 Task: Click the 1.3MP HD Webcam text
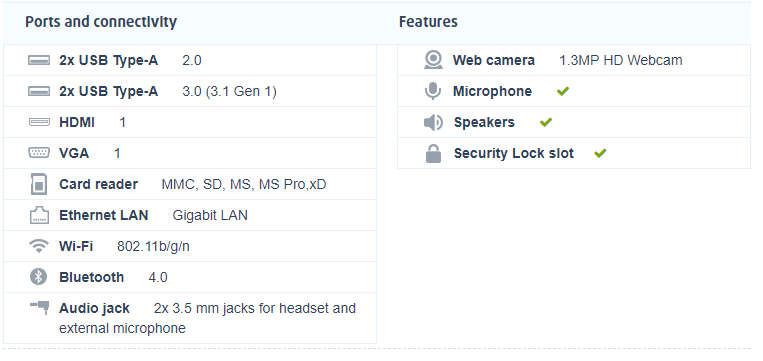(x=621, y=60)
